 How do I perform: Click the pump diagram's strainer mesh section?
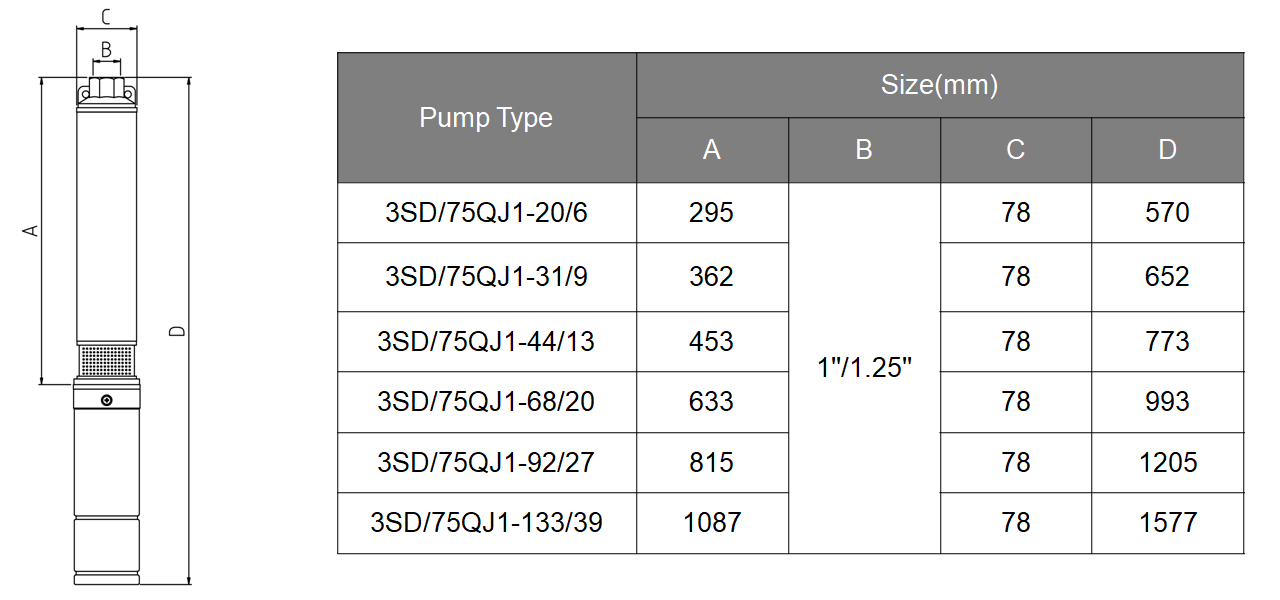click(x=106, y=360)
